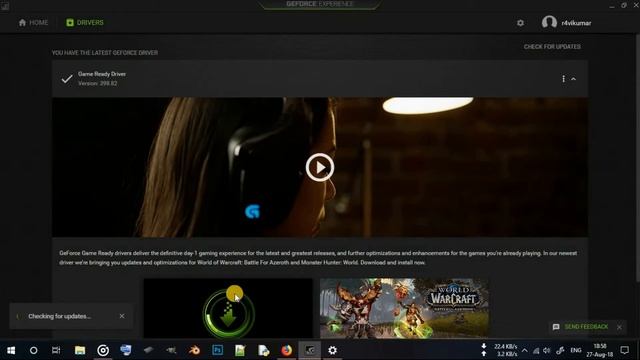640x360 pixels.
Task: Click SEND FEEDBACK
Action: 586,327
